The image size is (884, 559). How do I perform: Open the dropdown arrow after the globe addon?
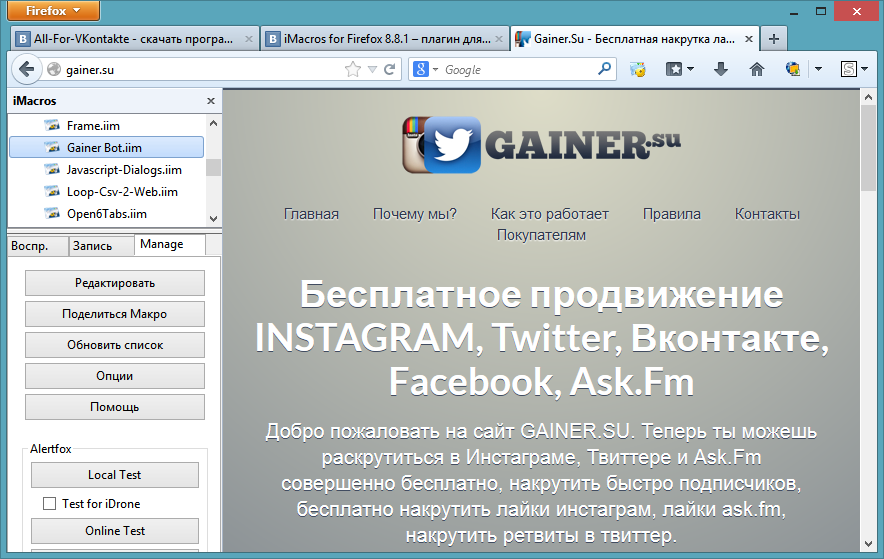click(818, 69)
